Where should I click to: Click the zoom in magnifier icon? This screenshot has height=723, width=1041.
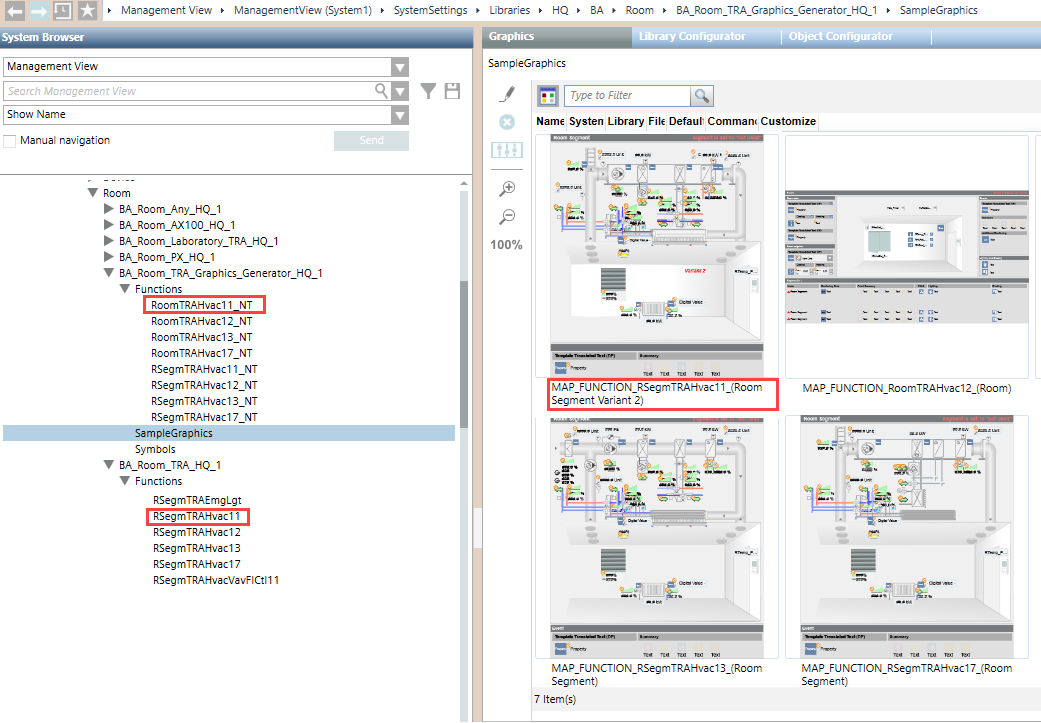point(507,188)
